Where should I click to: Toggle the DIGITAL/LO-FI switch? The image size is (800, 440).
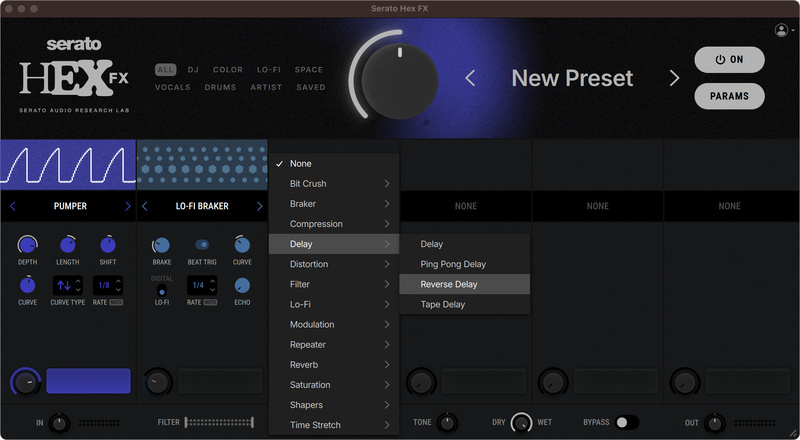[x=161, y=290]
